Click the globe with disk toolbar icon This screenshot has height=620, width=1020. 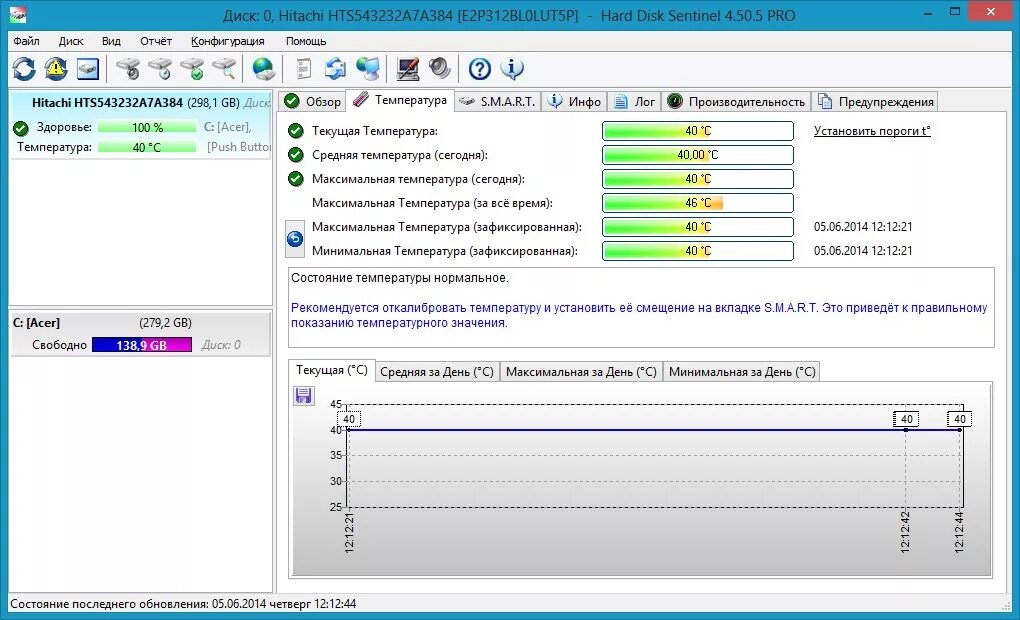coord(263,68)
